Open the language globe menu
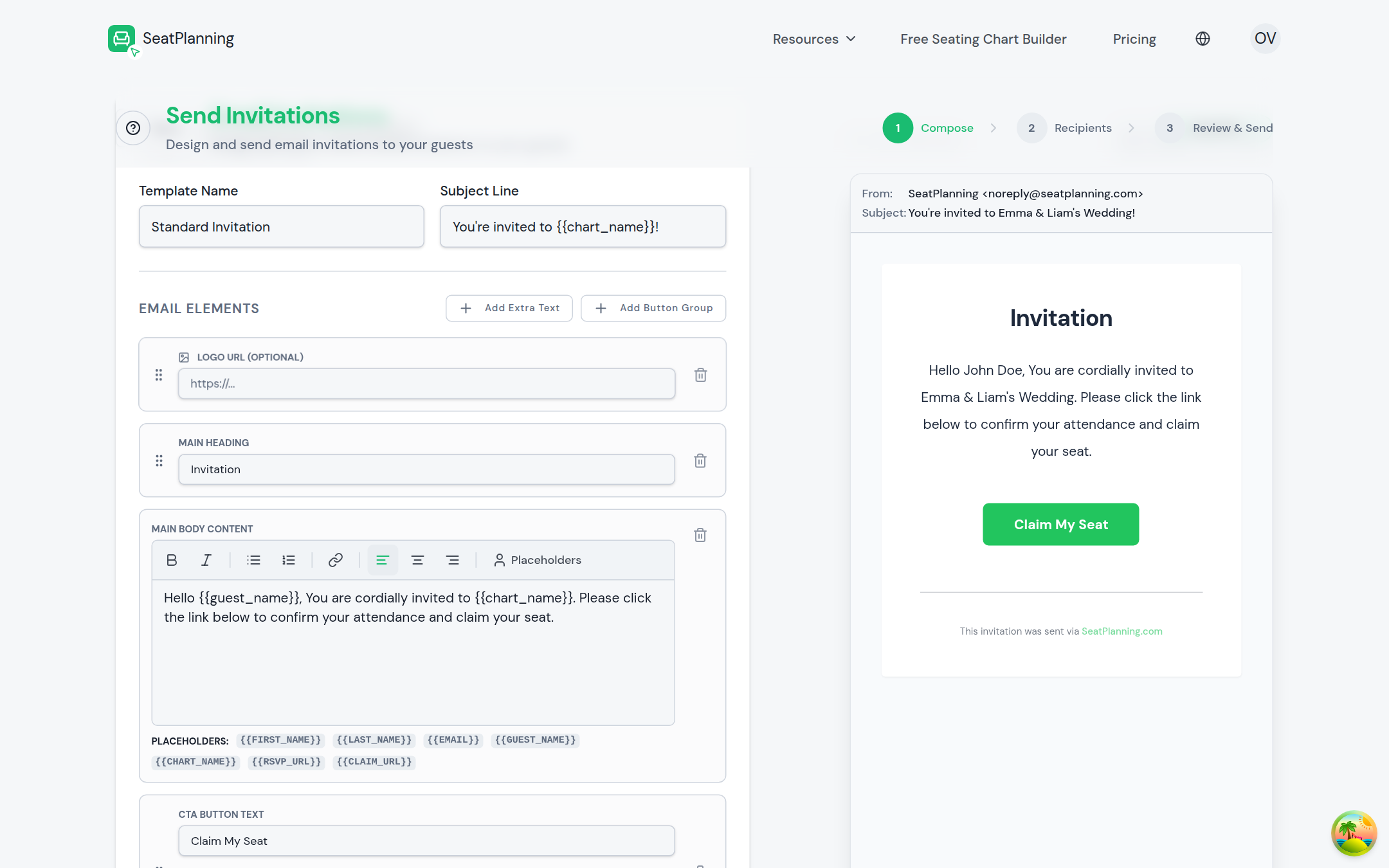The width and height of the screenshot is (1389, 868). coord(1203,39)
